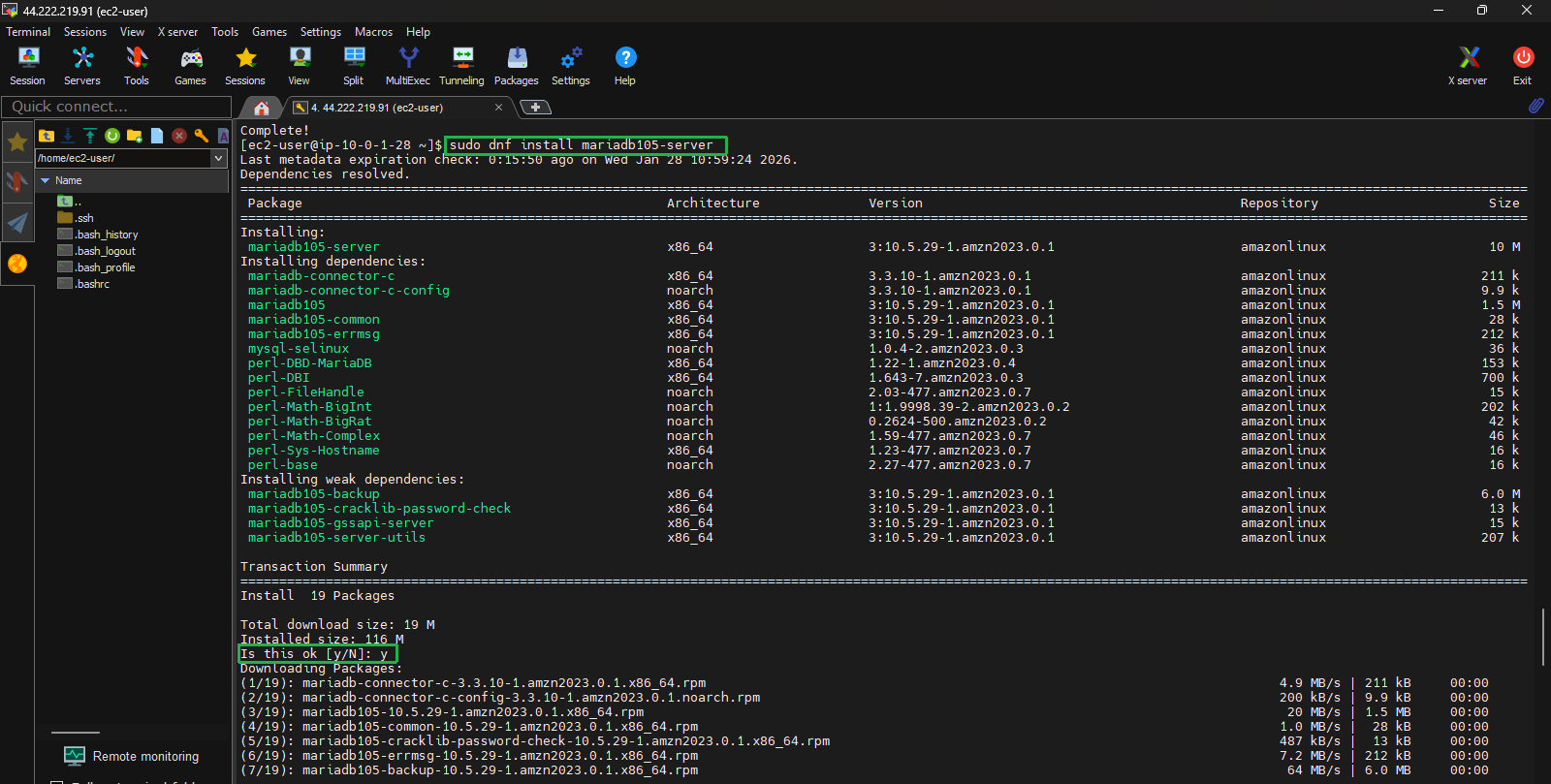The height and width of the screenshot is (784, 1551).
Task: Close the 44.222.219.91 session tab
Action: point(499,108)
